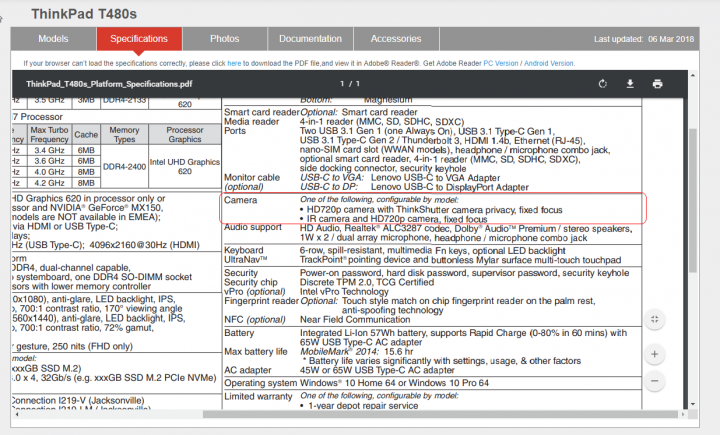Click the ThinkPad T480s heading
The height and width of the screenshot is (435, 720).
84,14
